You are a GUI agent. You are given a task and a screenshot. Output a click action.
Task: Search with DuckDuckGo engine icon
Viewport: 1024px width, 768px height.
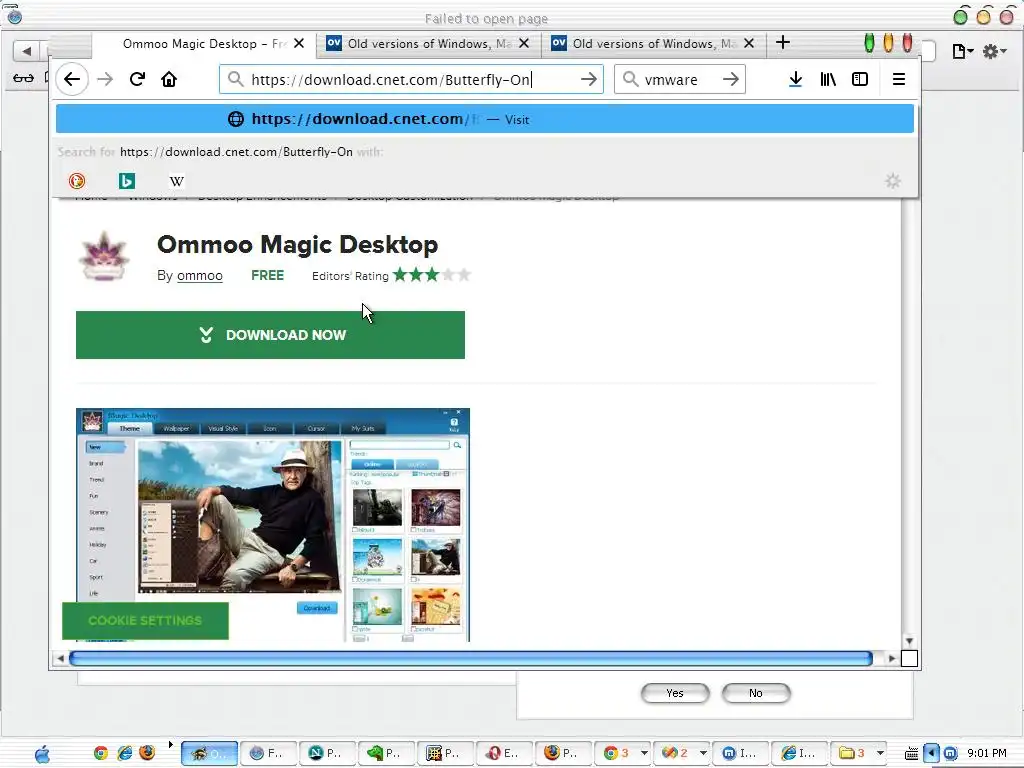pyautogui.click(x=77, y=181)
